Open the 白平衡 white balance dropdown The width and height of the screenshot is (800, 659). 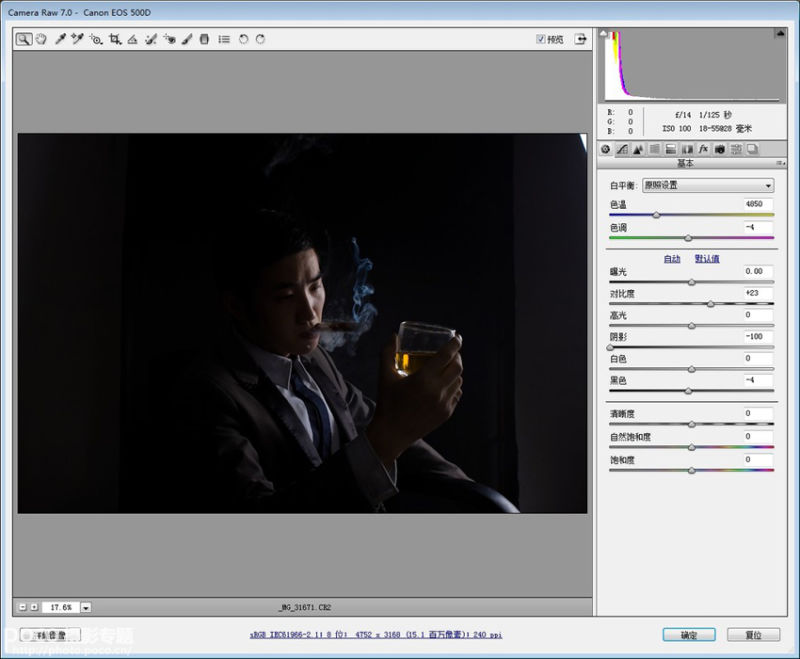pyautogui.click(x=708, y=186)
